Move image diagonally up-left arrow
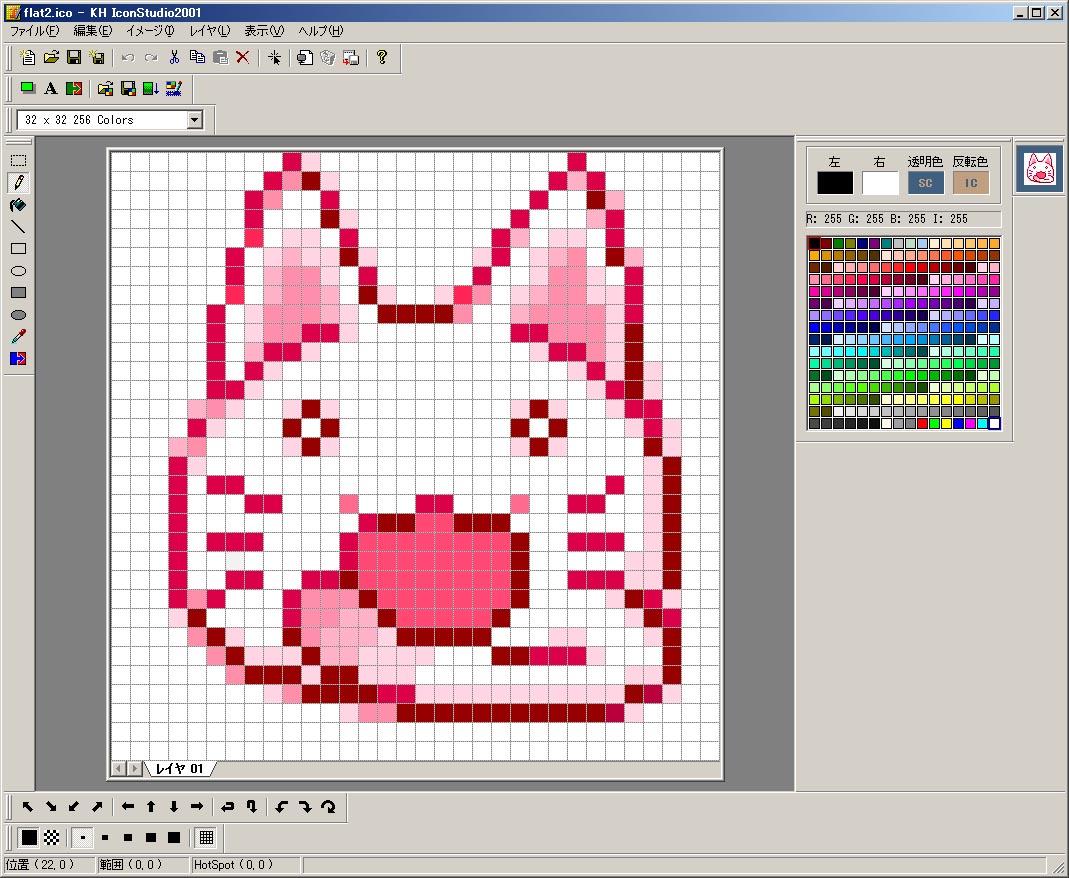Screen dimensions: 1069x878 [28, 806]
